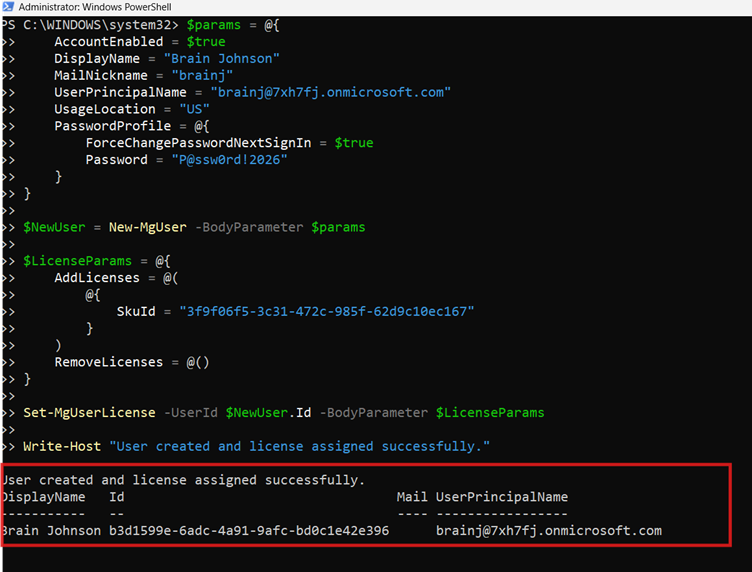Click the "Id" column header in the output

[x=117, y=497]
